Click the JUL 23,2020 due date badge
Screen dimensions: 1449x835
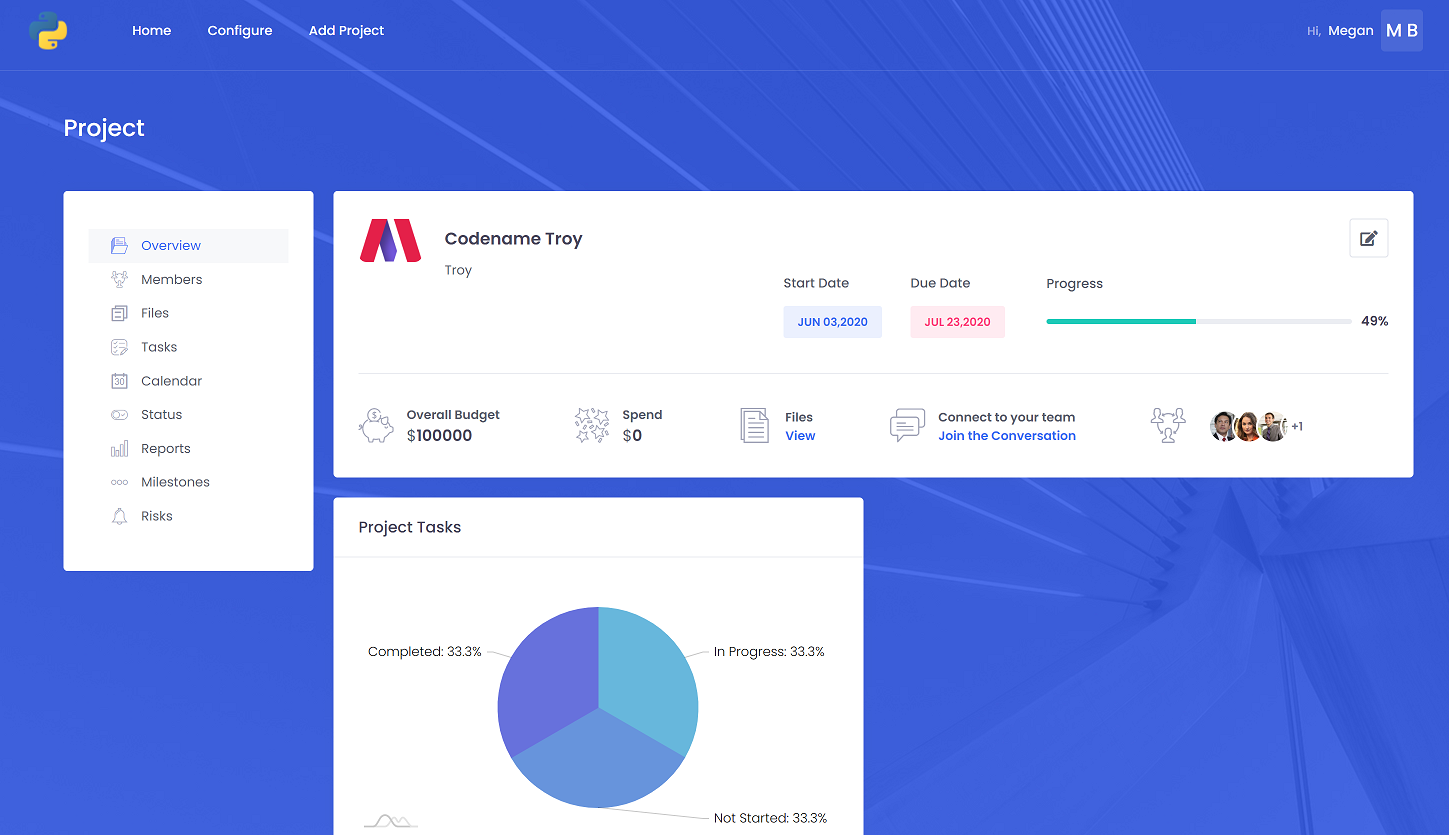pos(958,322)
